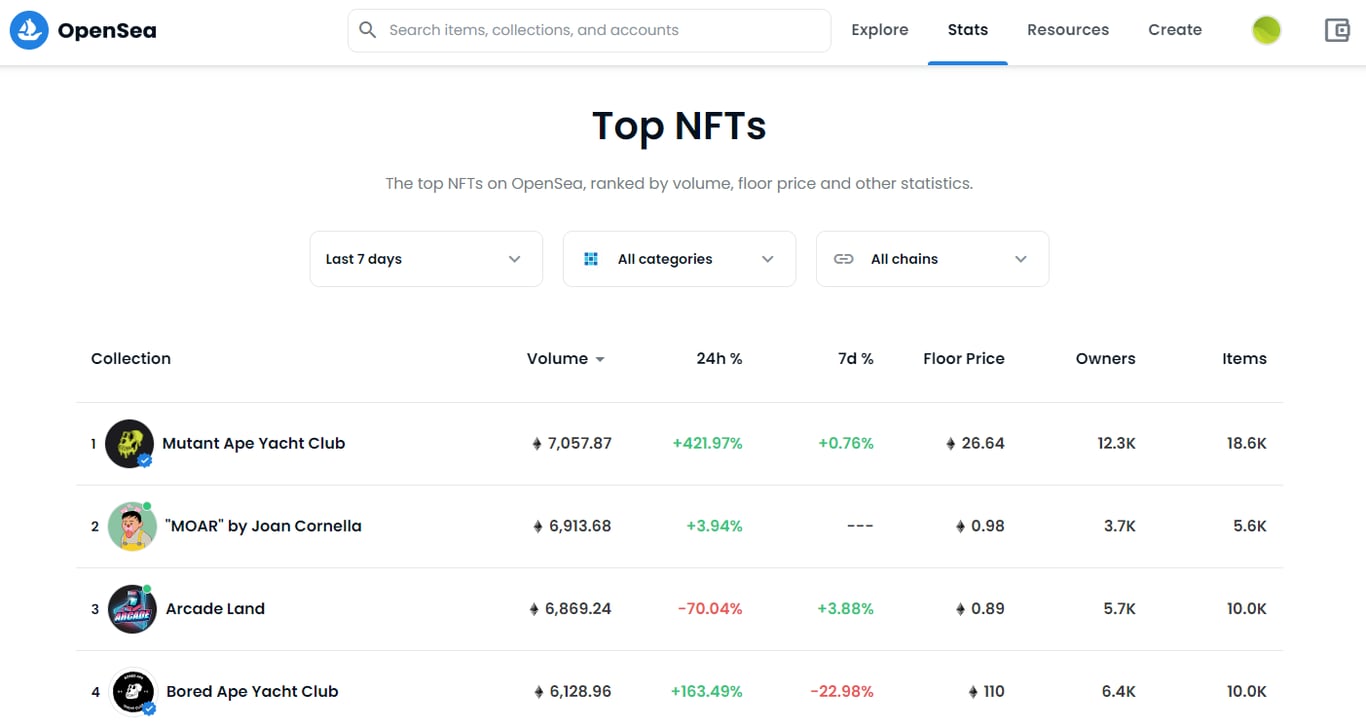The height and width of the screenshot is (727, 1366).
Task: Open the Explore menu
Action: pyautogui.click(x=880, y=30)
